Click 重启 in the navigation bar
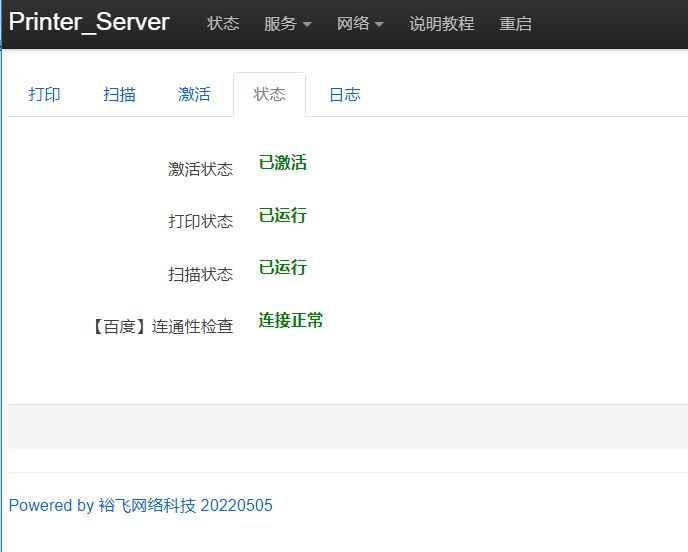The image size is (688, 552). pos(515,24)
